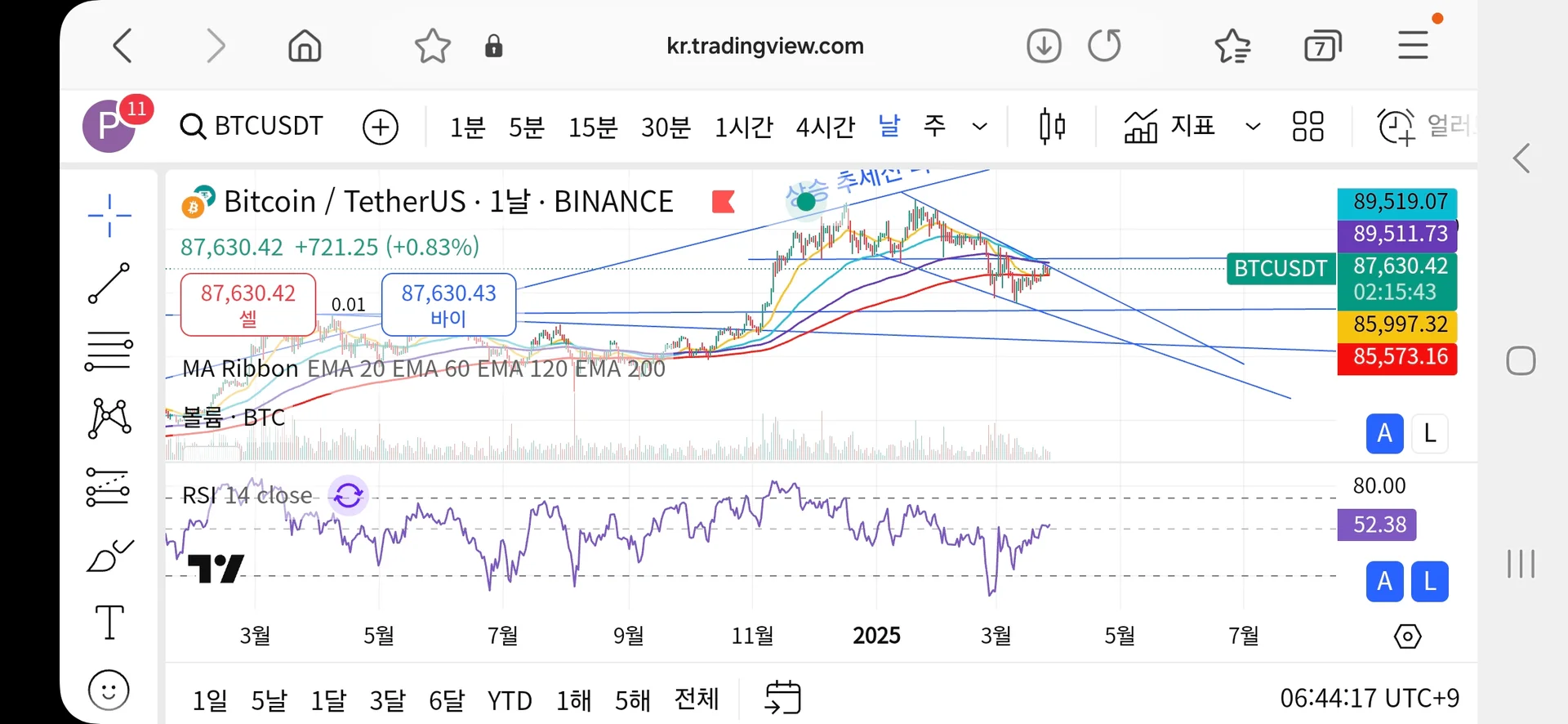Set the date range to 1해
Viewport: 1568px width, 724px height.
point(574,700)
